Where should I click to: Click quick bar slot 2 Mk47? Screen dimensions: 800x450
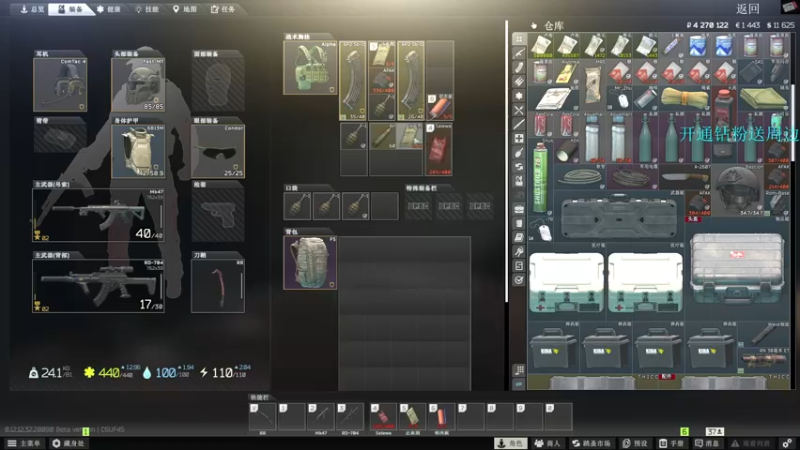321,416
